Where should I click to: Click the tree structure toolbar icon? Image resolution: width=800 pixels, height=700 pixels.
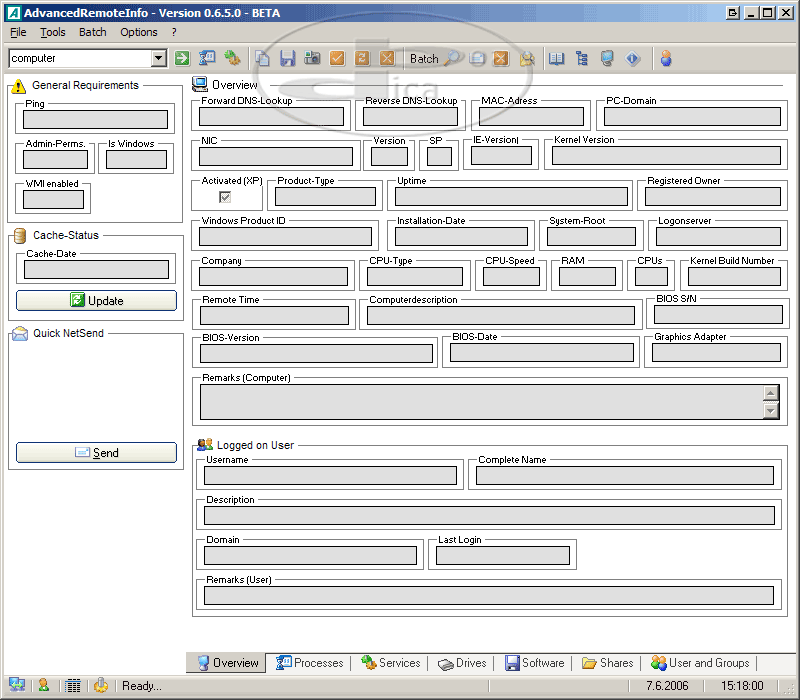581,59
